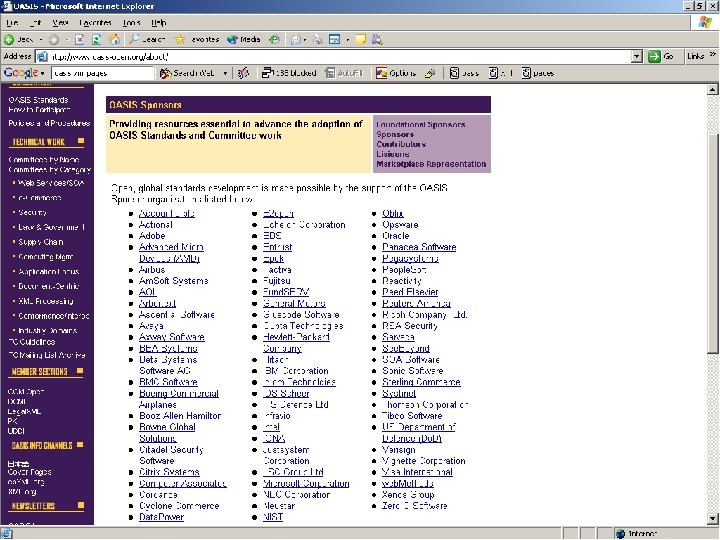720x540 pixels.
Task: Open the Mail button dropdown arrow
Action: [x=304, y=39]
